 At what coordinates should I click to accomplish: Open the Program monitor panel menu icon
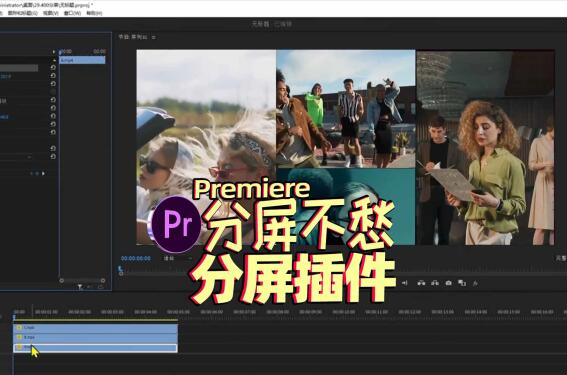(154, 37)
